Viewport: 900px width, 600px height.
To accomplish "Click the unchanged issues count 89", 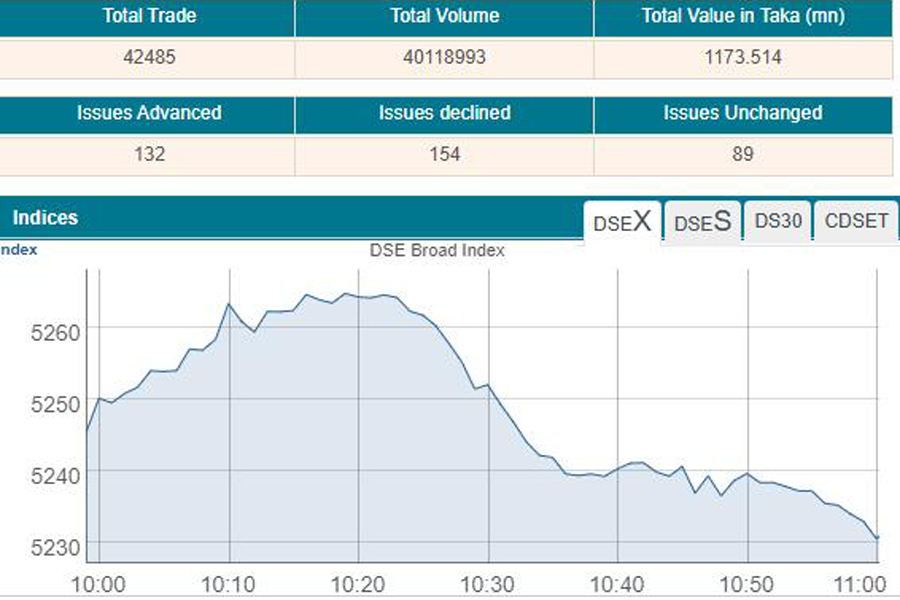I will (x=743, y=154).
